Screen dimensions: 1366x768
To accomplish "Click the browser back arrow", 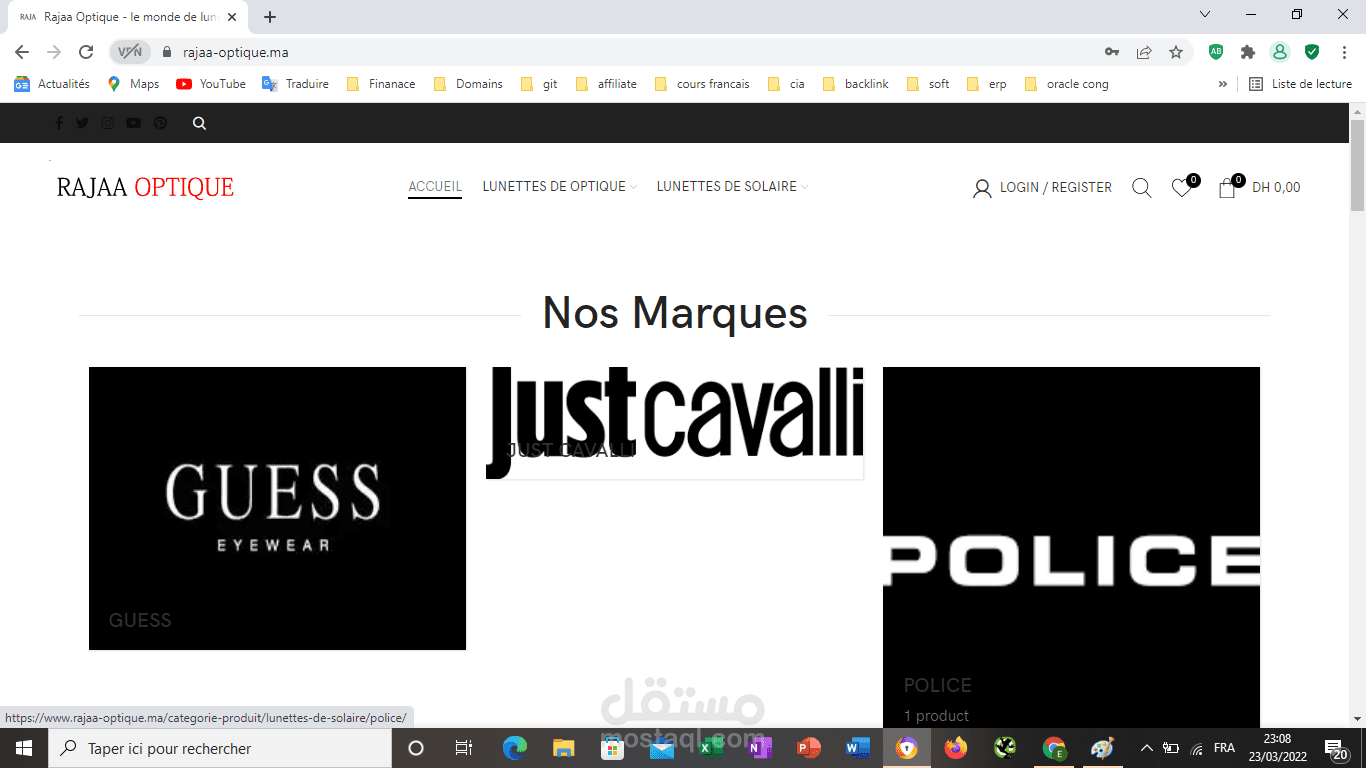I will click(22, 52).
